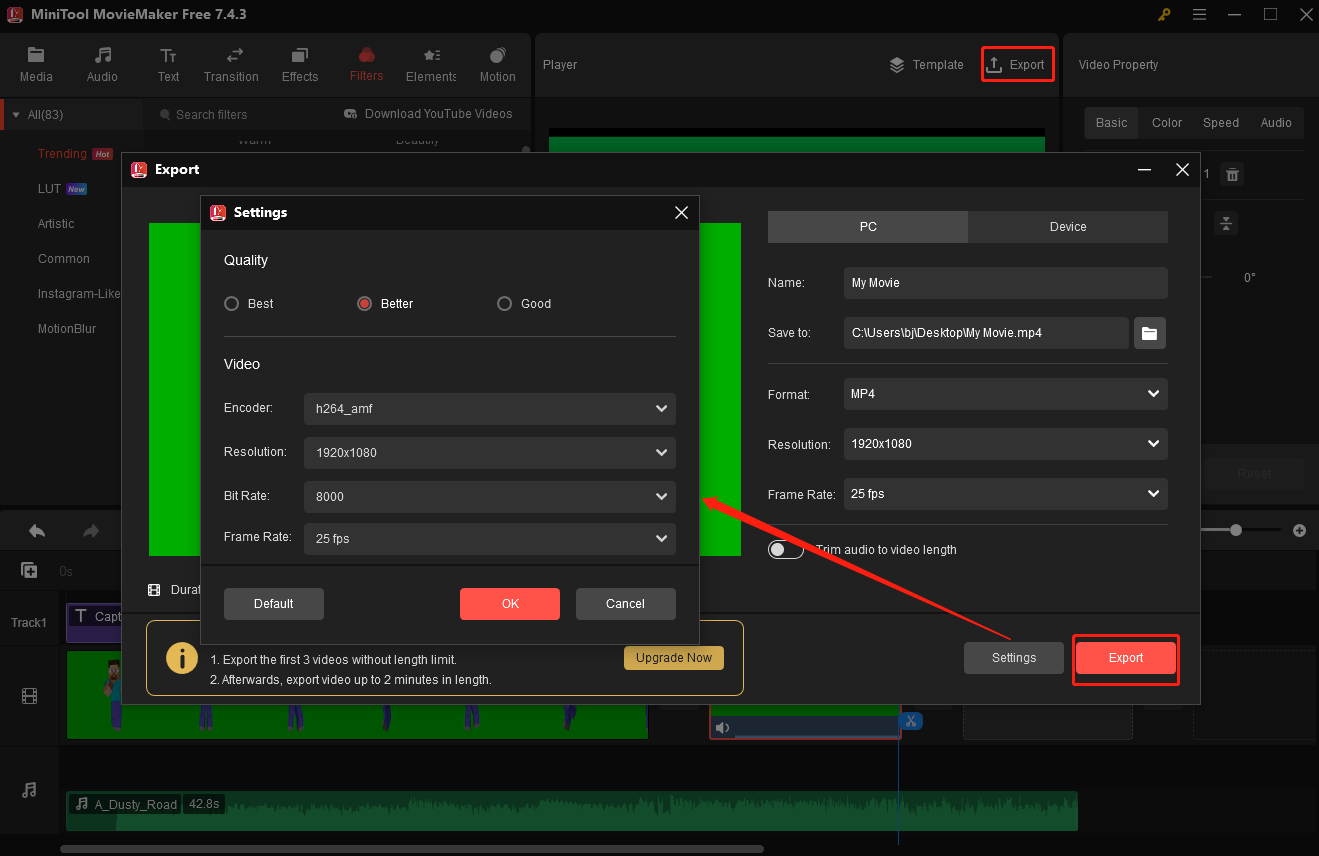Select the Artistic filter category
Screen dimensions: 1319x856
pos(56,224)
